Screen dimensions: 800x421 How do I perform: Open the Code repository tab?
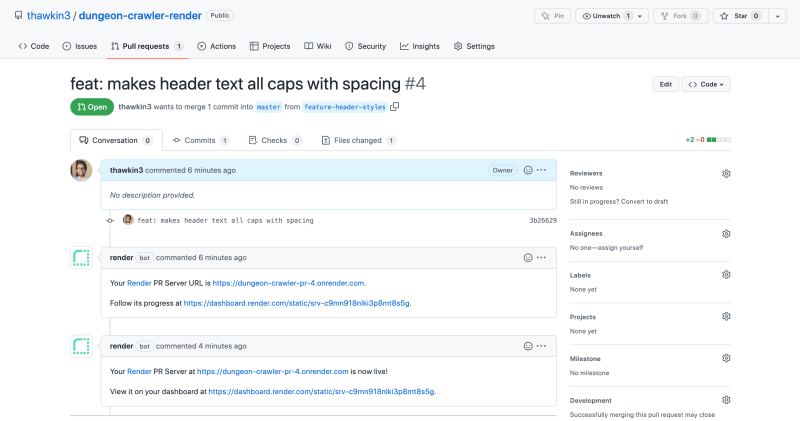[34, 46]
